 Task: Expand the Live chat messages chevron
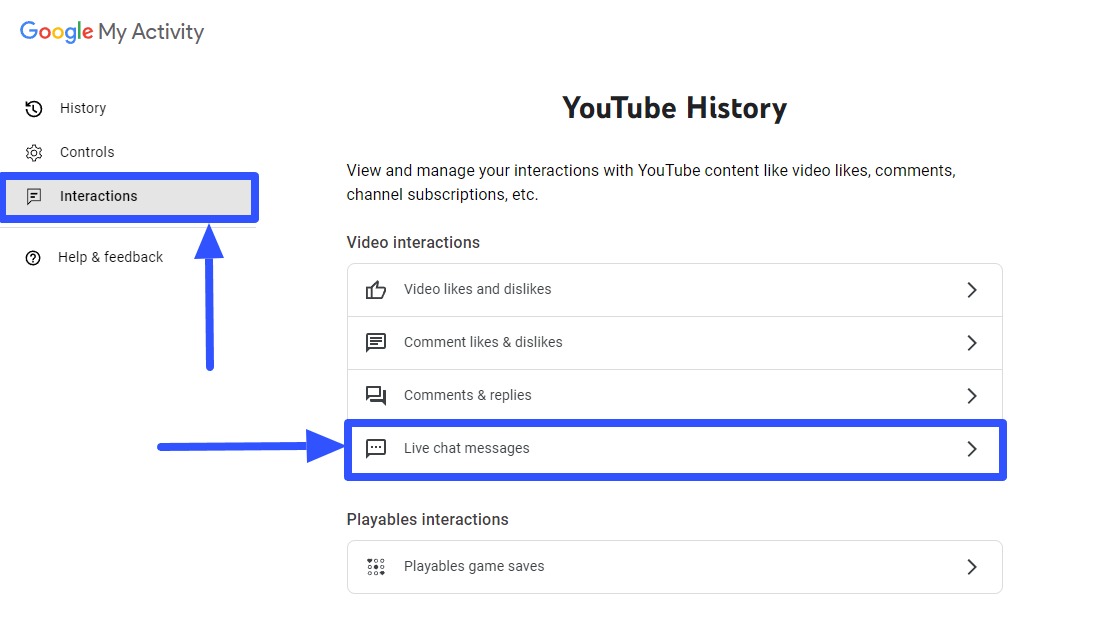[971, 448]
